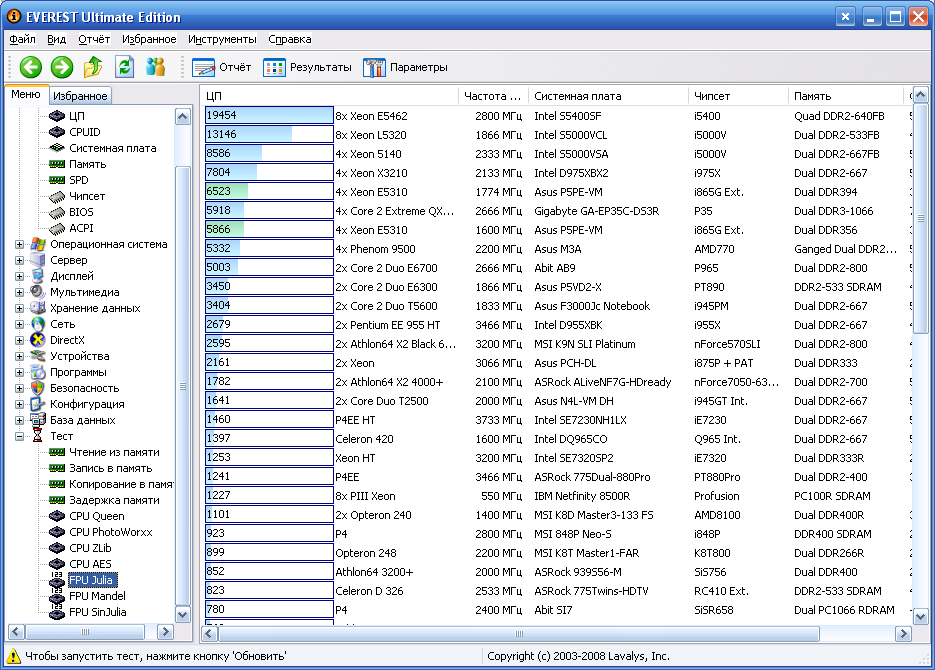Select the FPU Mandel benchmark
This screenshot has height=670, width=935.
coord(97,596)
